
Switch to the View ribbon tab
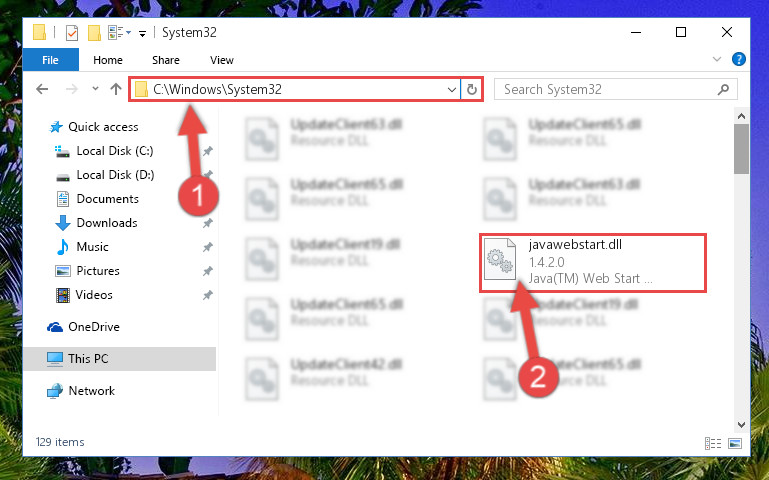point(222,60)
